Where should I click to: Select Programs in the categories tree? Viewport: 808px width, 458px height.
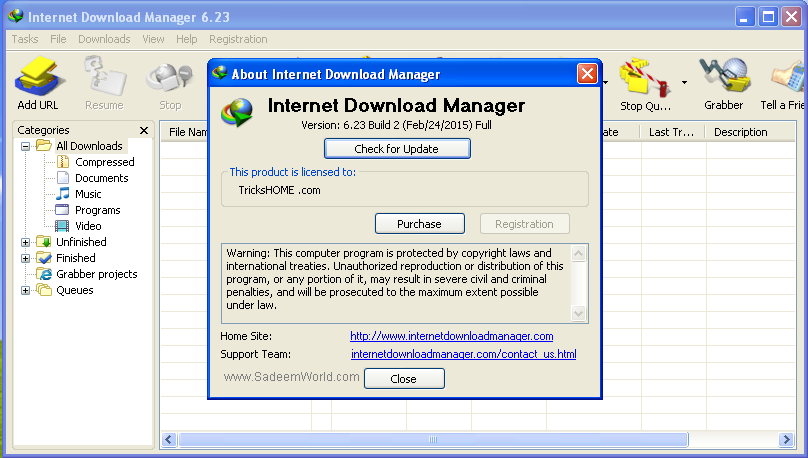(x=97, y=210)
